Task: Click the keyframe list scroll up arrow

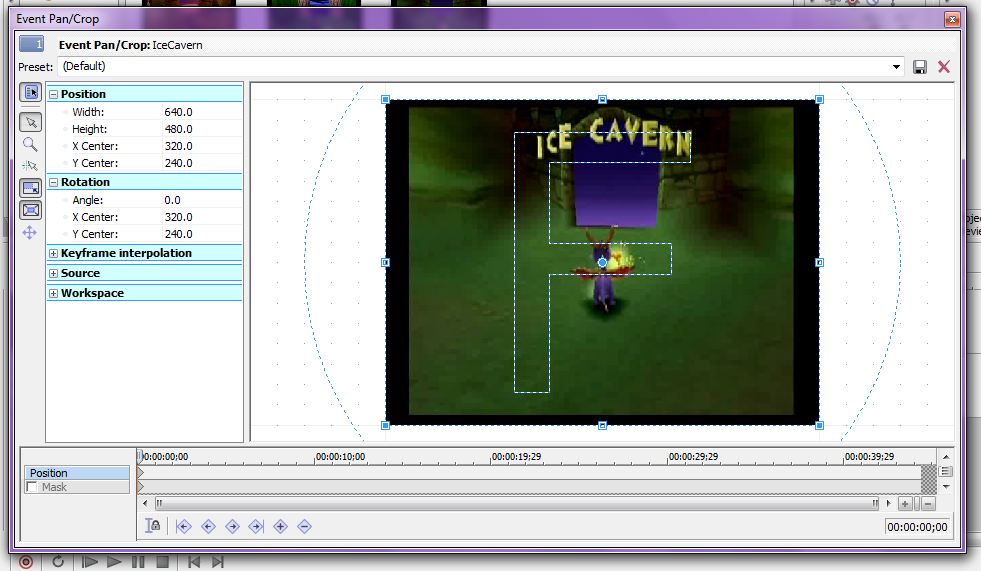Action: pyautogui.click(x=946, y=457)
